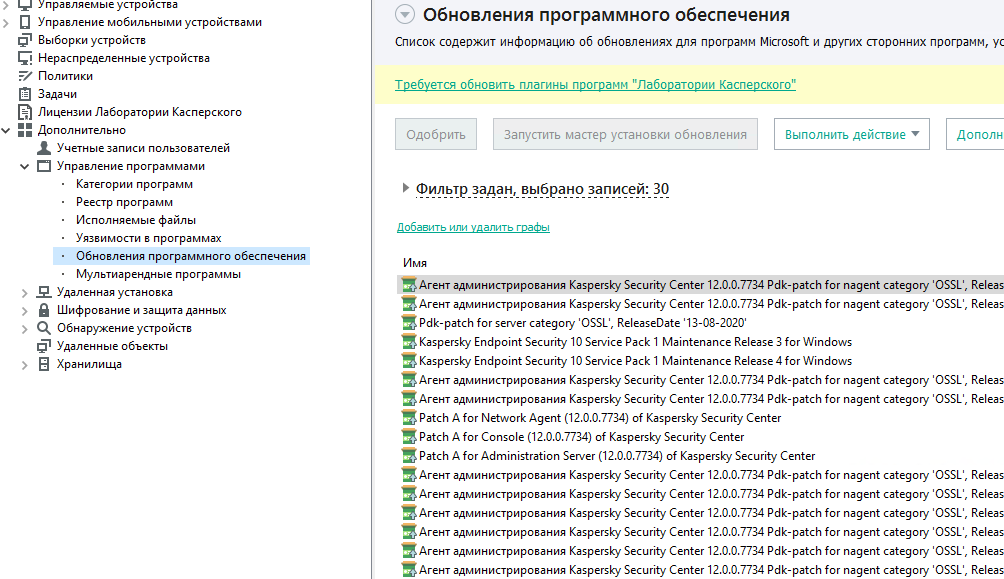Click the Device selections icon
Viewport: 1004px width, 579px height.
(25, 40)
